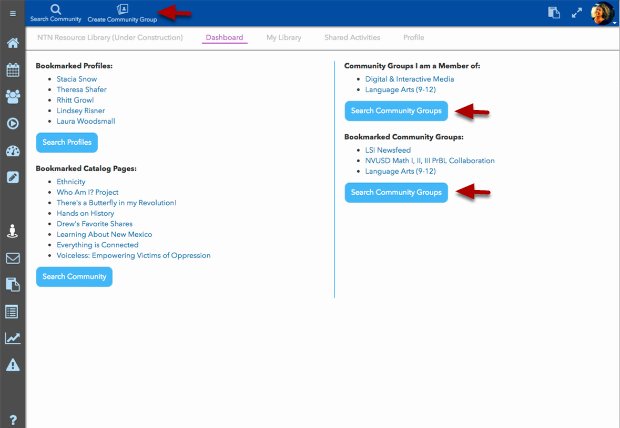Click Search Community Groups under member groups

tap(396, 111)
